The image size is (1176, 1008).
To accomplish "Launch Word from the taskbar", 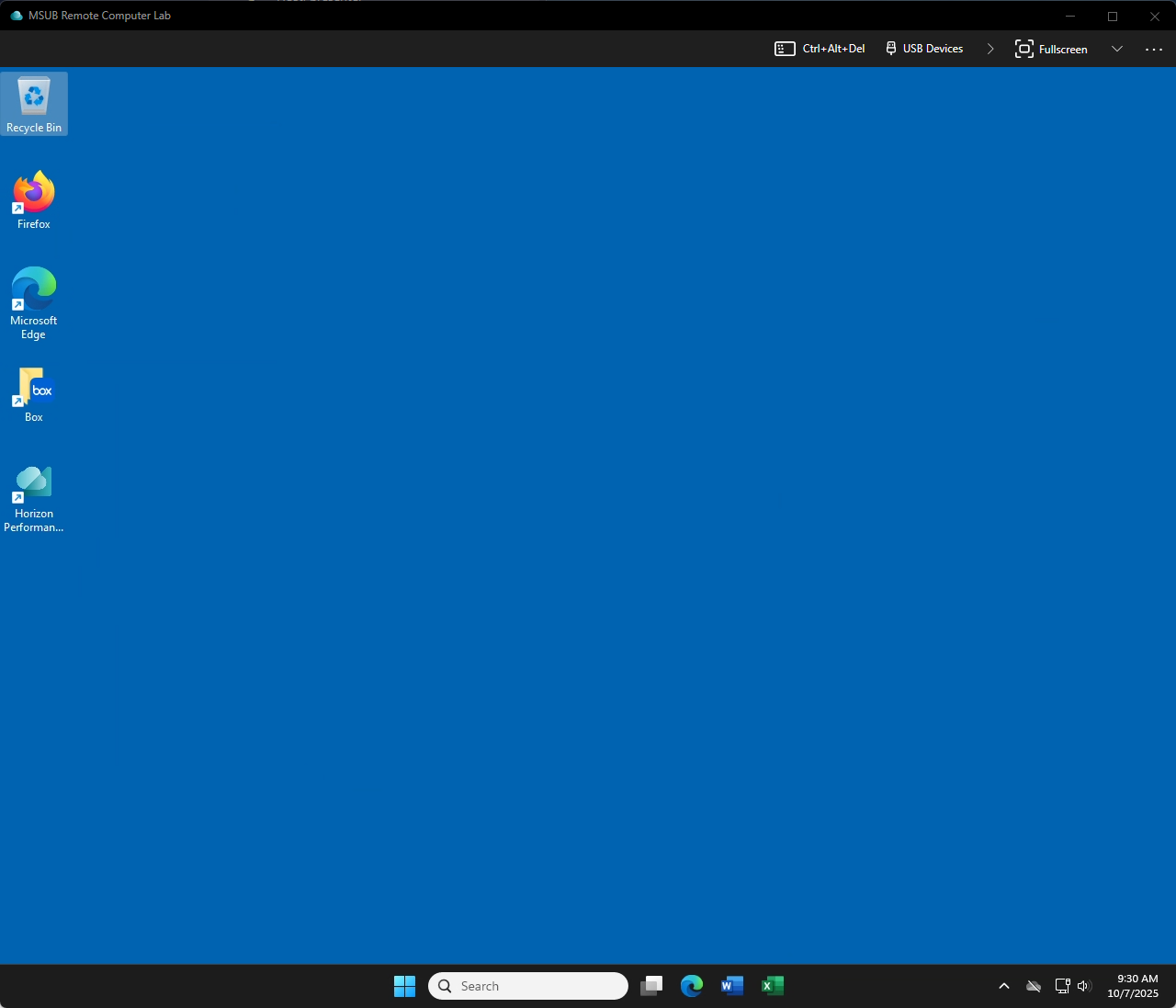I will 732,986.
